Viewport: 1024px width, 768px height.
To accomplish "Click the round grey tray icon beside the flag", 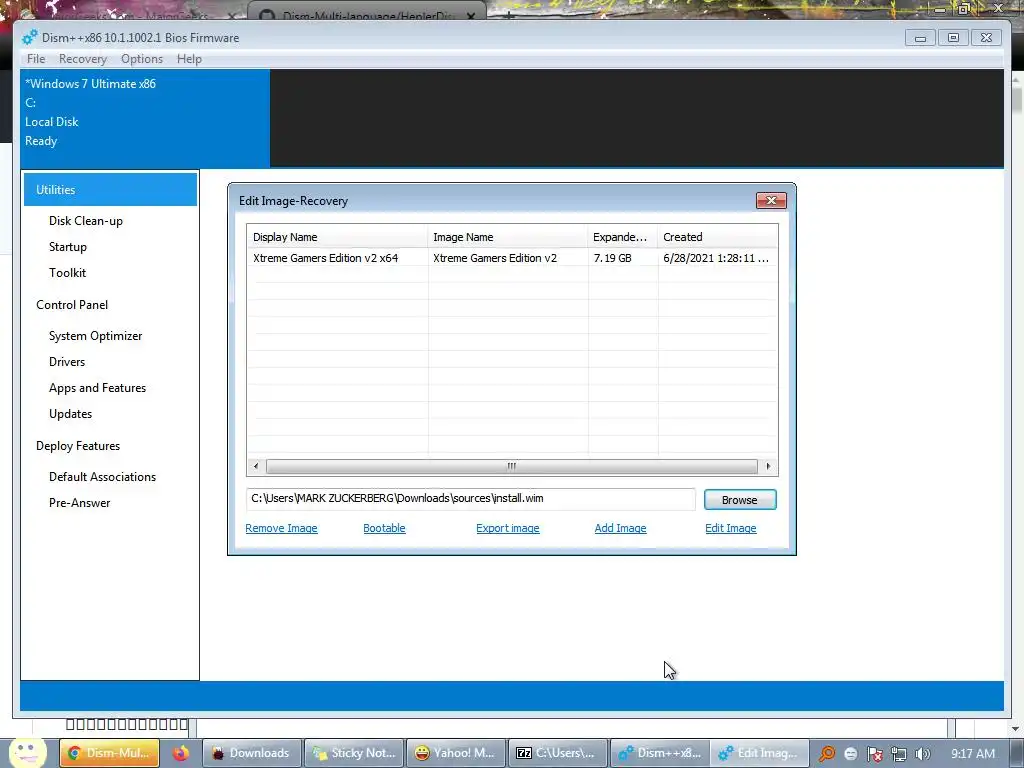I will point(850,754).
